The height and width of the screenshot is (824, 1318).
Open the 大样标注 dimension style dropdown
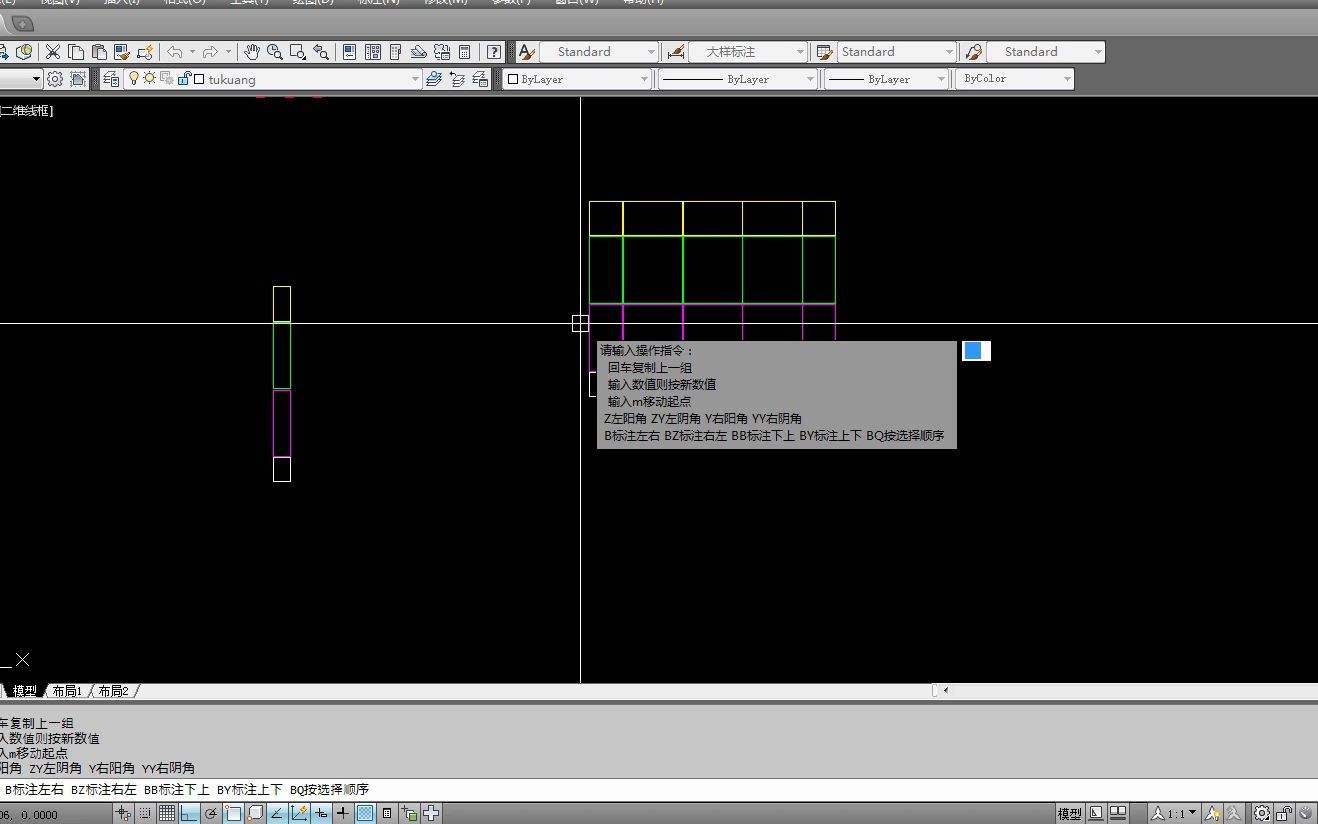click(x=800, y=52)
